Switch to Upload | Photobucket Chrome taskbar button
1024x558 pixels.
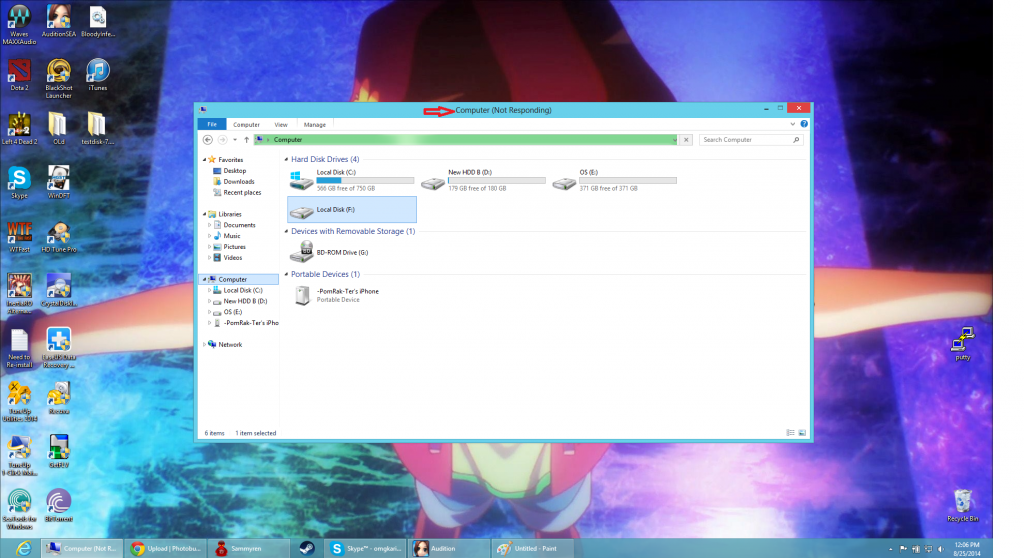point(166,548)
